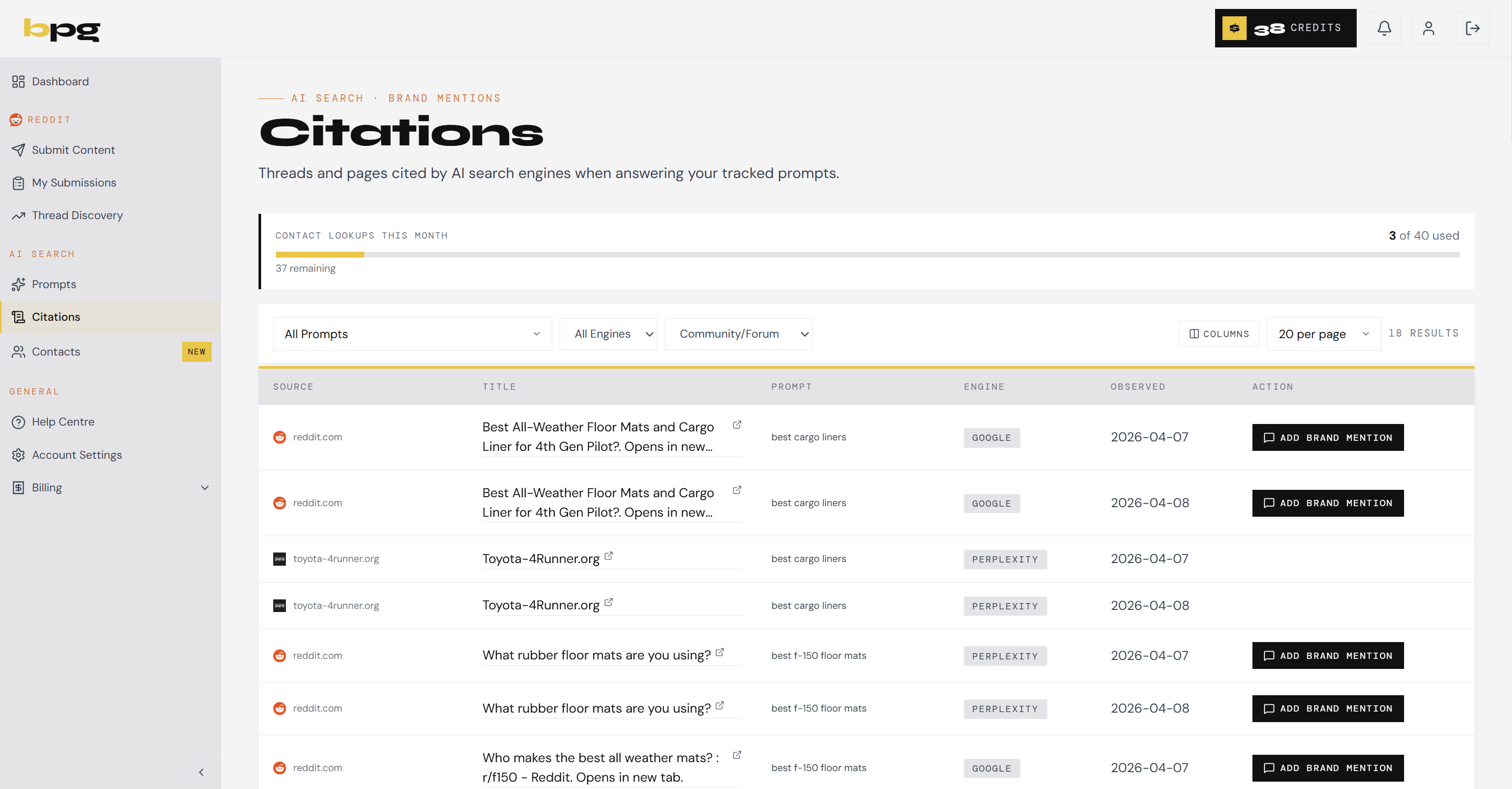This screenshot has height=789, width=1512.
Task: Click the Reddit section icon in sidebar
Action: 16,120
